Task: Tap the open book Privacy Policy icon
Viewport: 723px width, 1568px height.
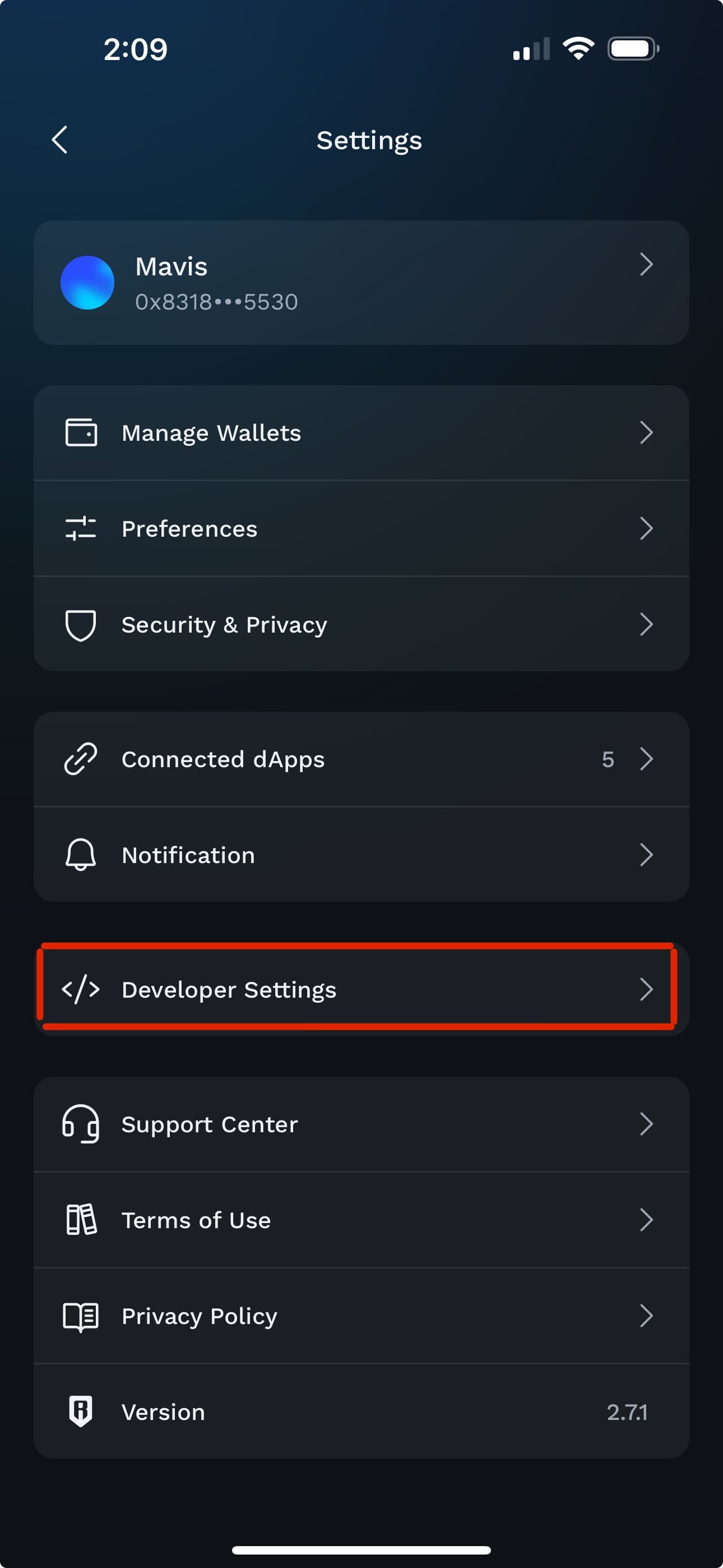Action: pos(81,1316)
